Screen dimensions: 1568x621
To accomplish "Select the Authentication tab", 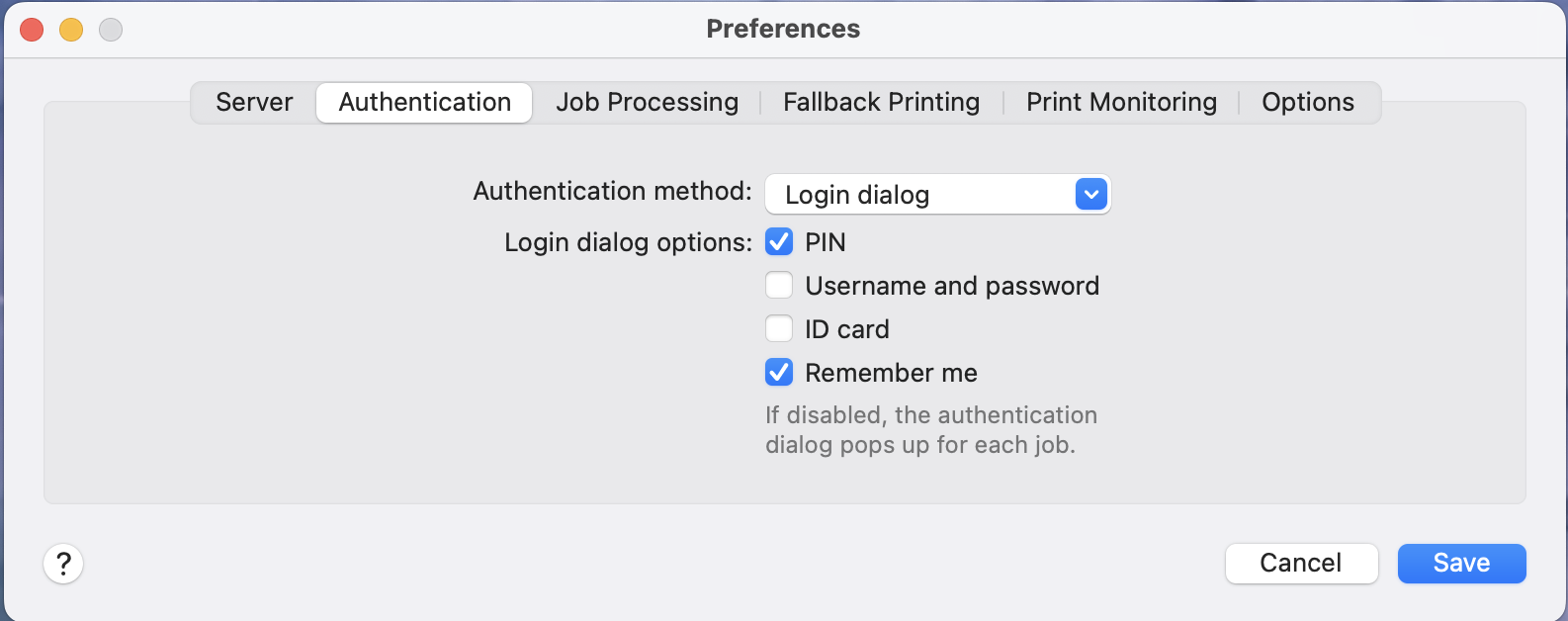I will pos(424,102).
